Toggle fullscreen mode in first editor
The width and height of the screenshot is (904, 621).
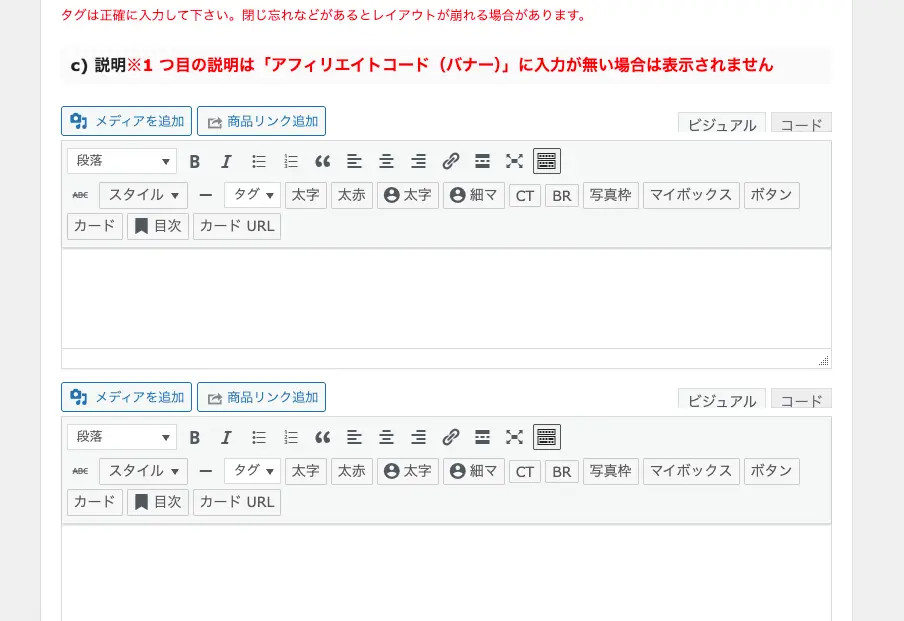[514, 161]
